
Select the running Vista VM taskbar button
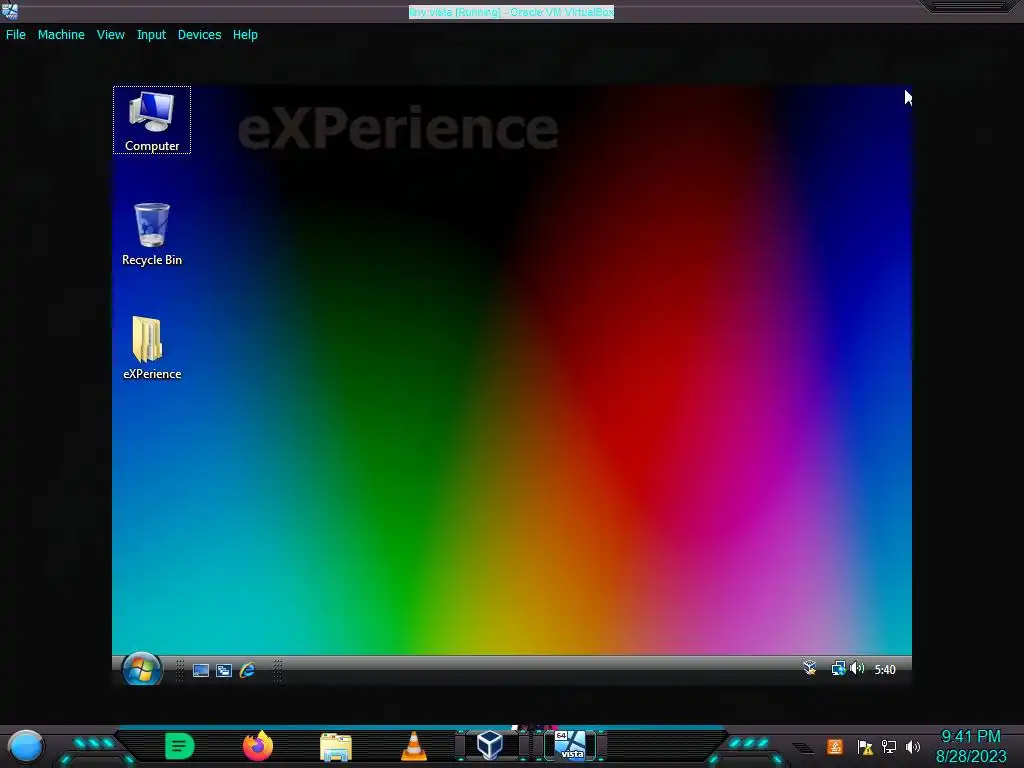[x=571, y=745]
